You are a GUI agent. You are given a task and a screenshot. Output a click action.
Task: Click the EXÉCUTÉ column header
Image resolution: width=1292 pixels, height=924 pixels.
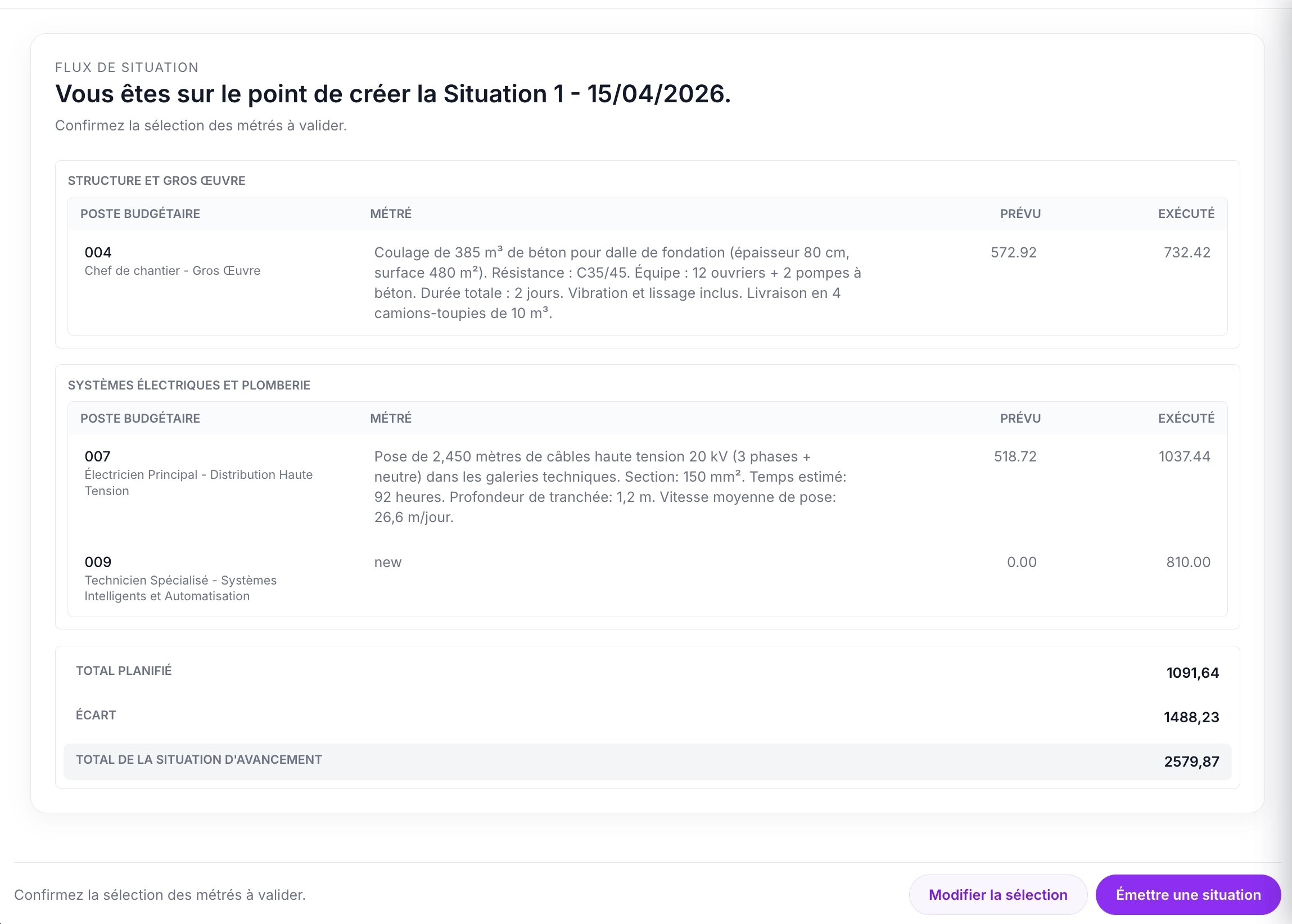[x=1186, y=214]
